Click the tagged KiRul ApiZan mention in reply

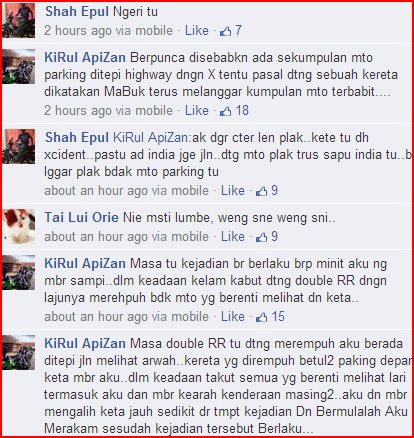tap(150, 137)
